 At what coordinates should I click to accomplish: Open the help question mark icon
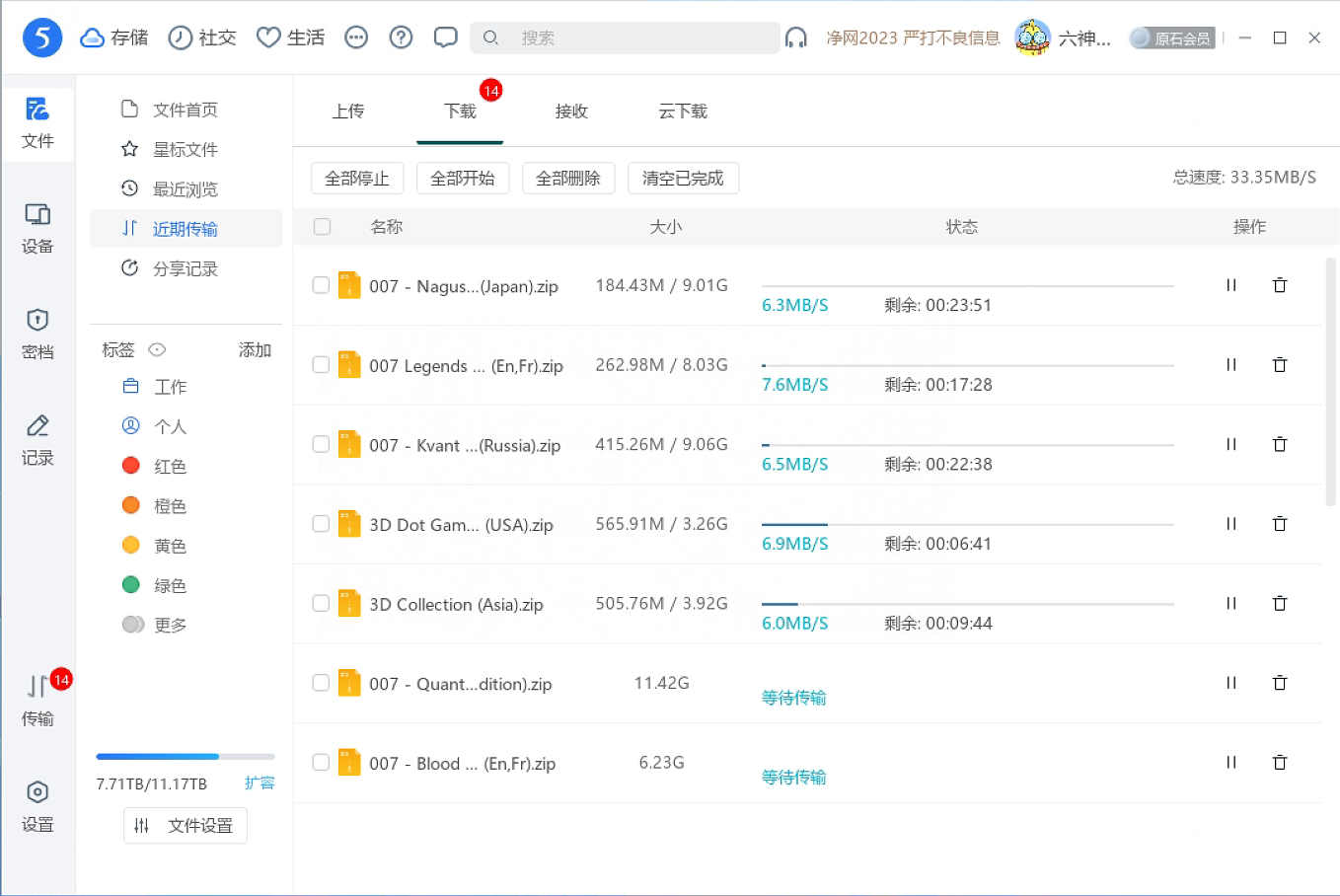pyautogui.click(x=401, y=37)
